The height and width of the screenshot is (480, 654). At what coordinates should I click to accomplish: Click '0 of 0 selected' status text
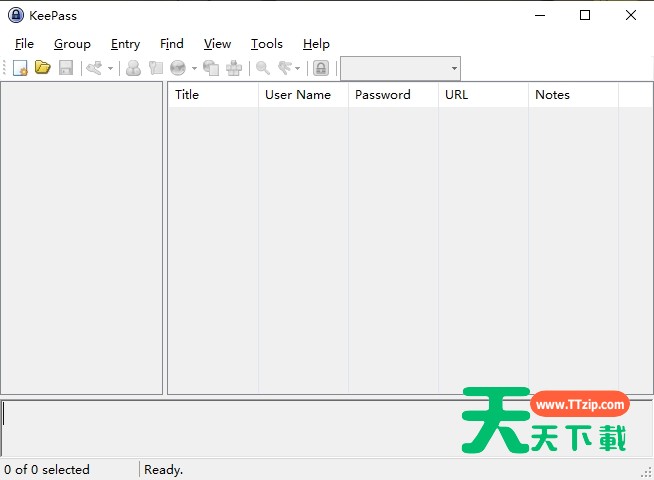click(x=47, y=470)
